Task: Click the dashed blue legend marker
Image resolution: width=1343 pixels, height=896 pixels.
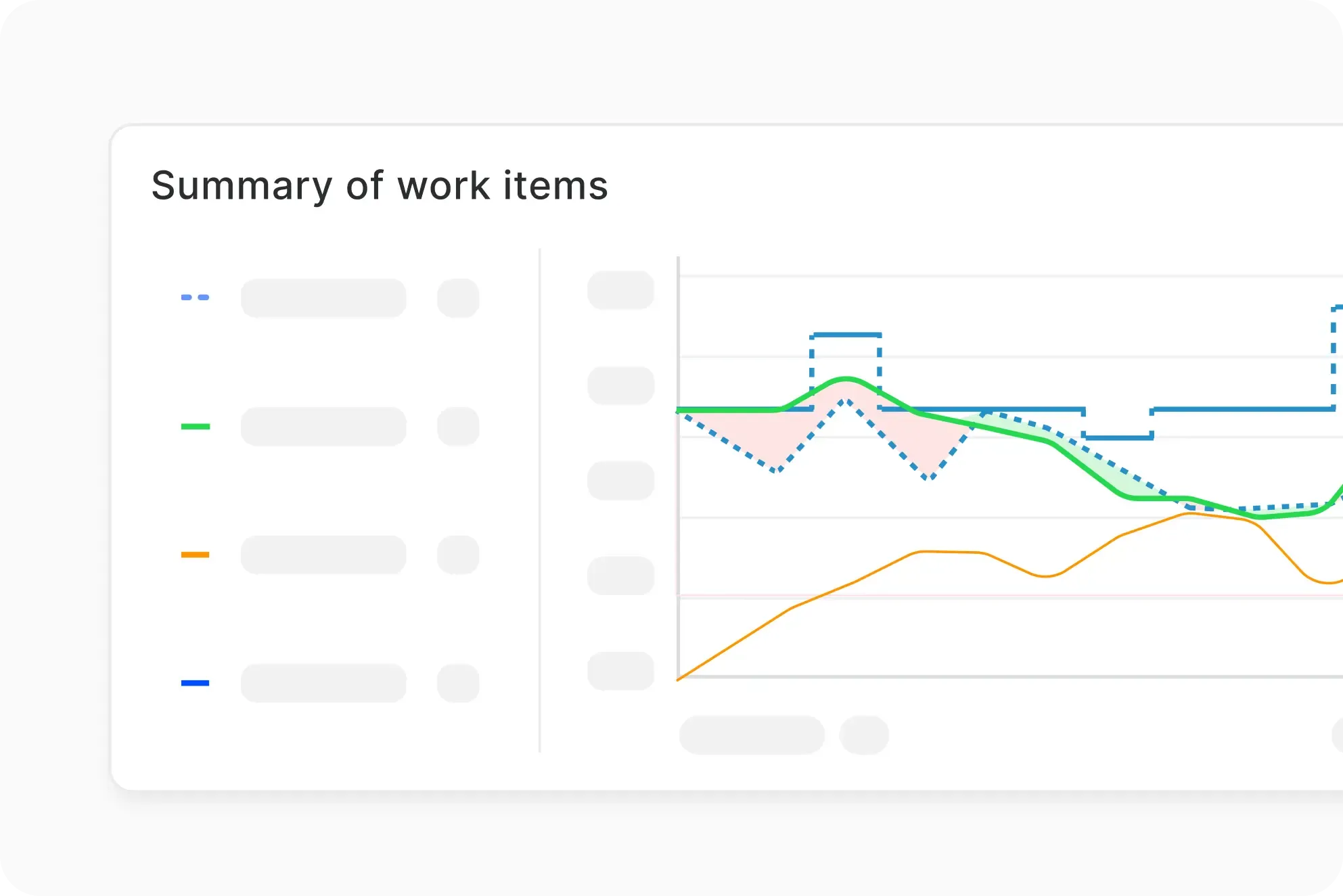Action: pos(195,298)
